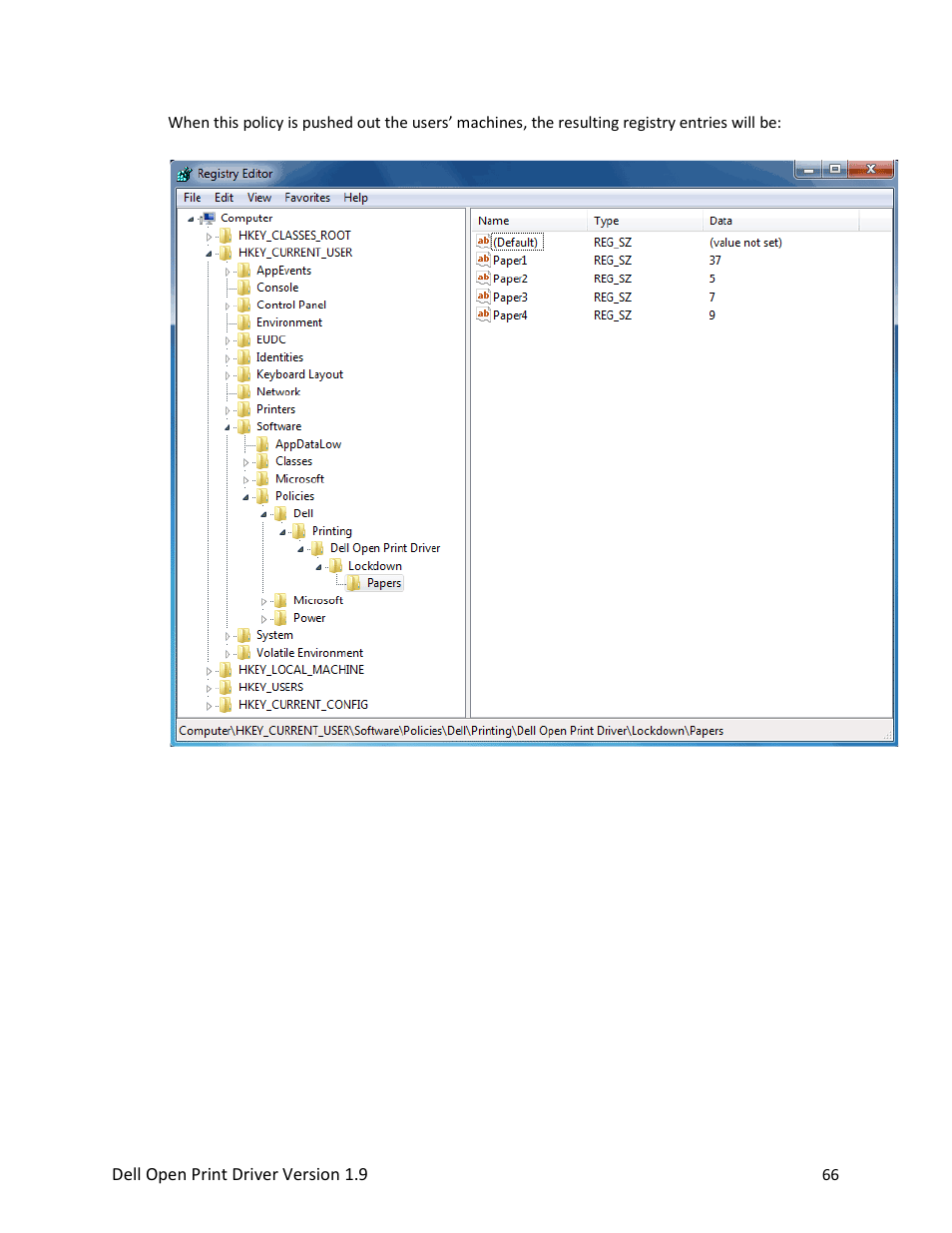Select the System key label
The width and height of the screenshot is (952, 1233).
[x=274, y=635]
